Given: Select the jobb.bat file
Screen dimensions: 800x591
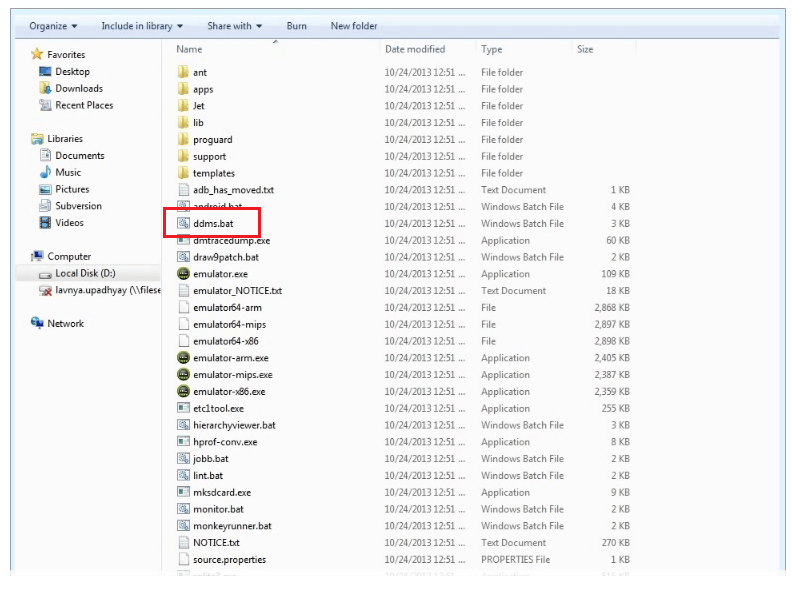Looking at the screenshot, I should tap(211, 459).
